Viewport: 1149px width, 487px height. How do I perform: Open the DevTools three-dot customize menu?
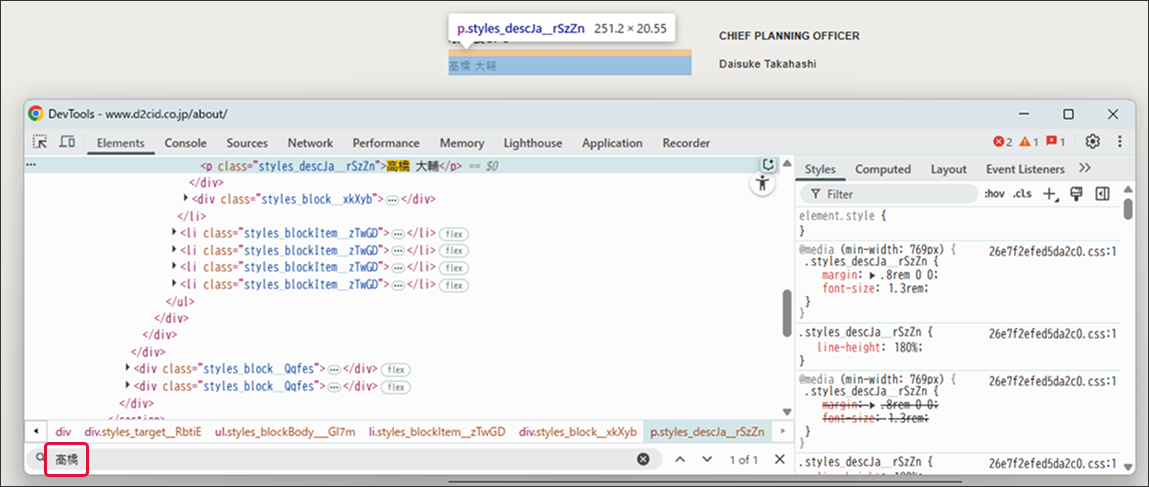coord(1120,142)
